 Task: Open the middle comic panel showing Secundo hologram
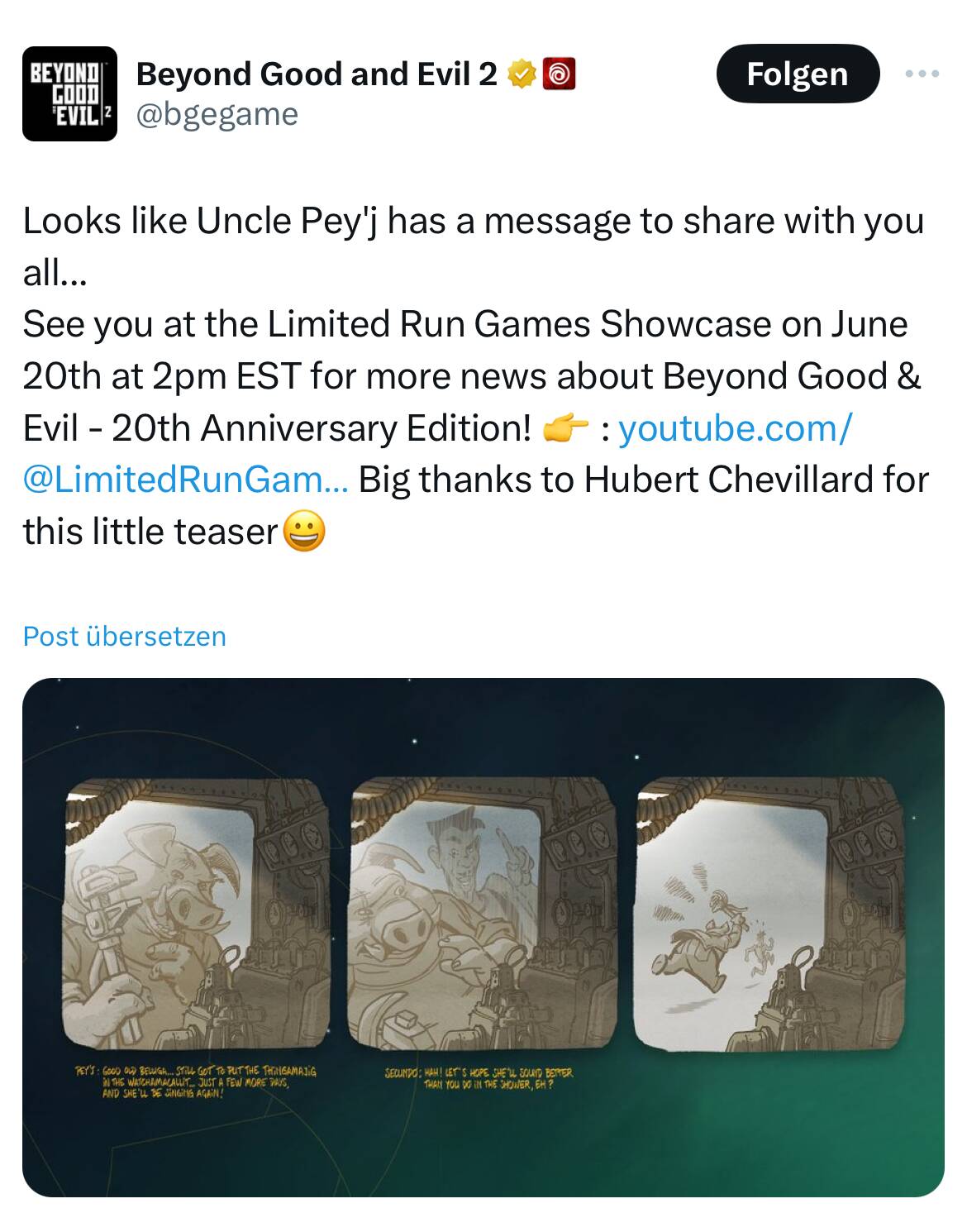(483, 914)
